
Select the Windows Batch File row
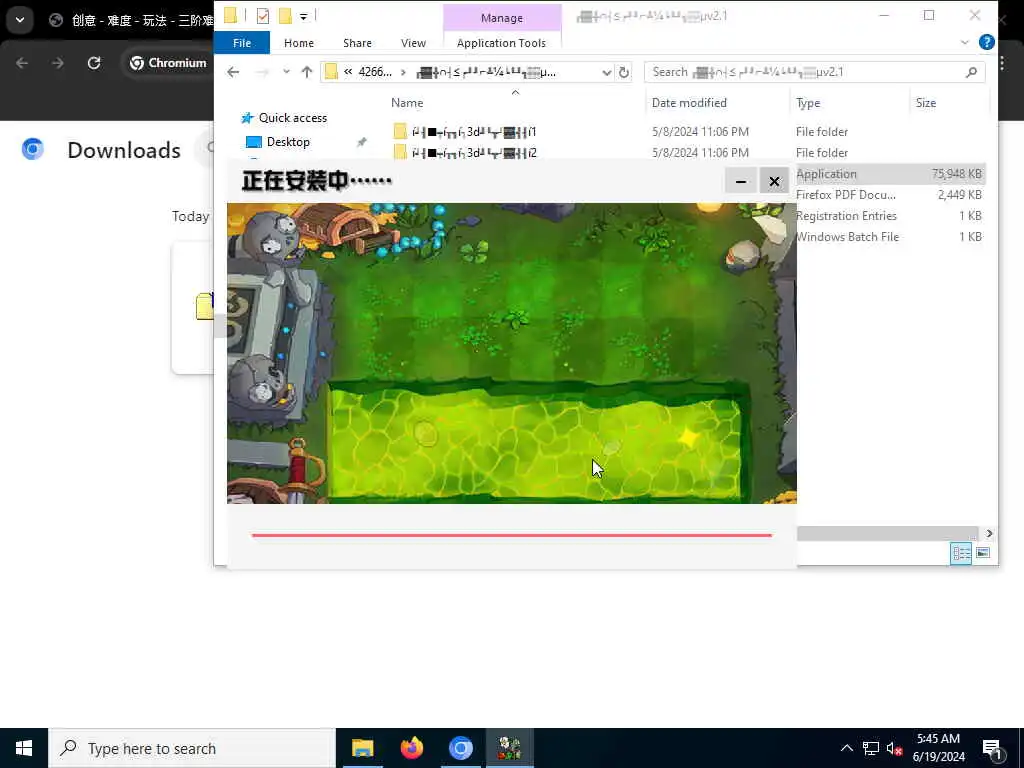(889, 236)
